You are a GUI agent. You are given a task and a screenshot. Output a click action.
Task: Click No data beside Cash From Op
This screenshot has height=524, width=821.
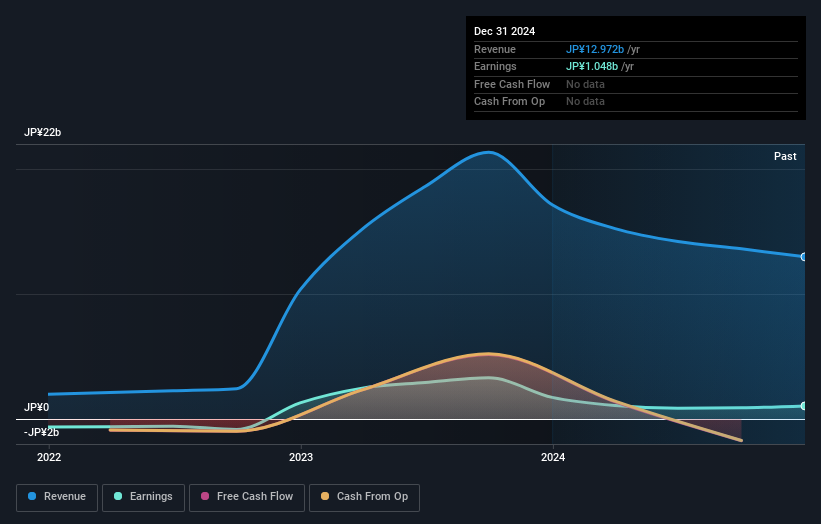pyautogui.click(x=585, y=102)
